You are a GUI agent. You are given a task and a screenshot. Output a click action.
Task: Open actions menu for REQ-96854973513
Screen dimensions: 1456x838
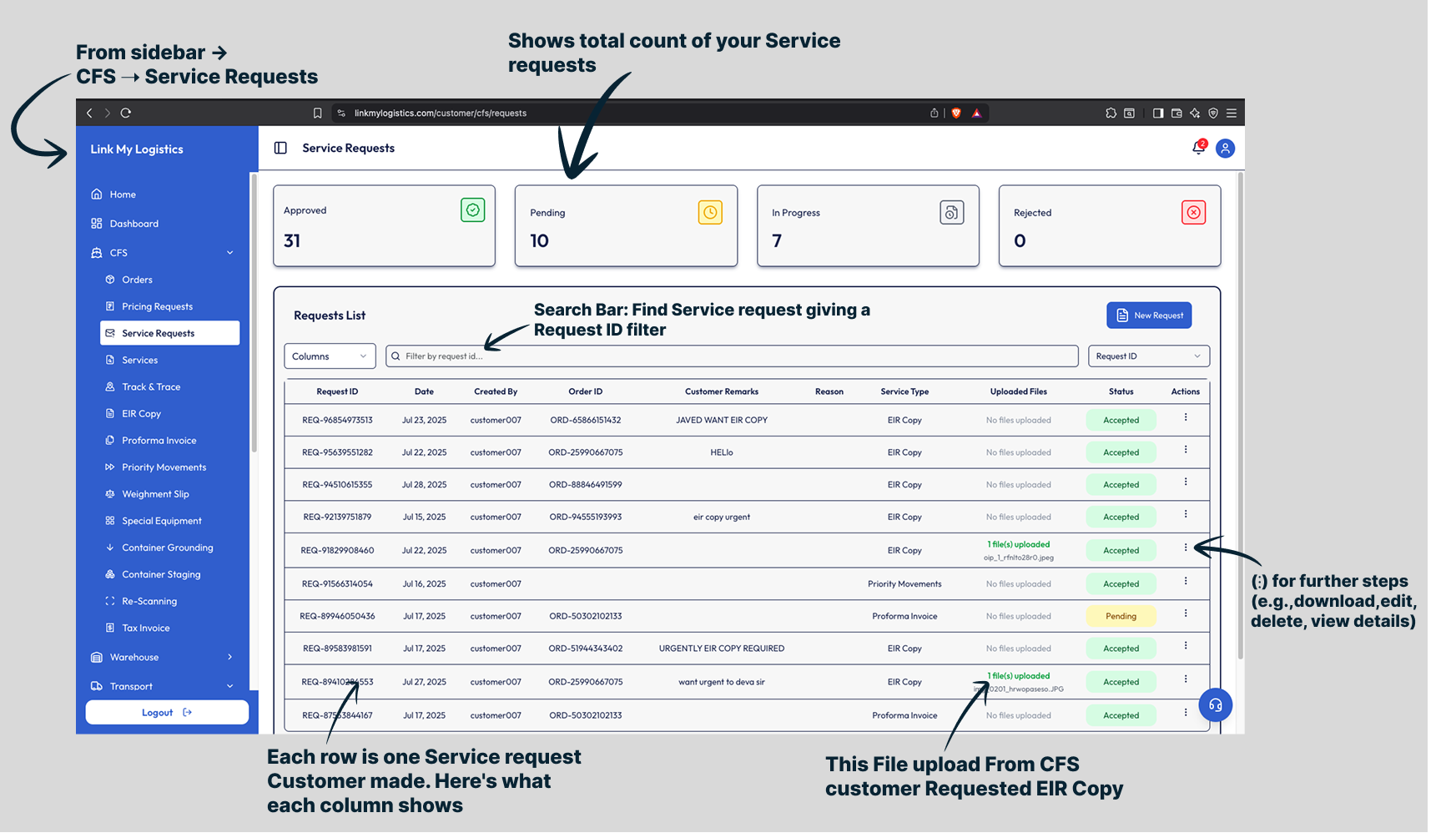[x=1186, y=417]
